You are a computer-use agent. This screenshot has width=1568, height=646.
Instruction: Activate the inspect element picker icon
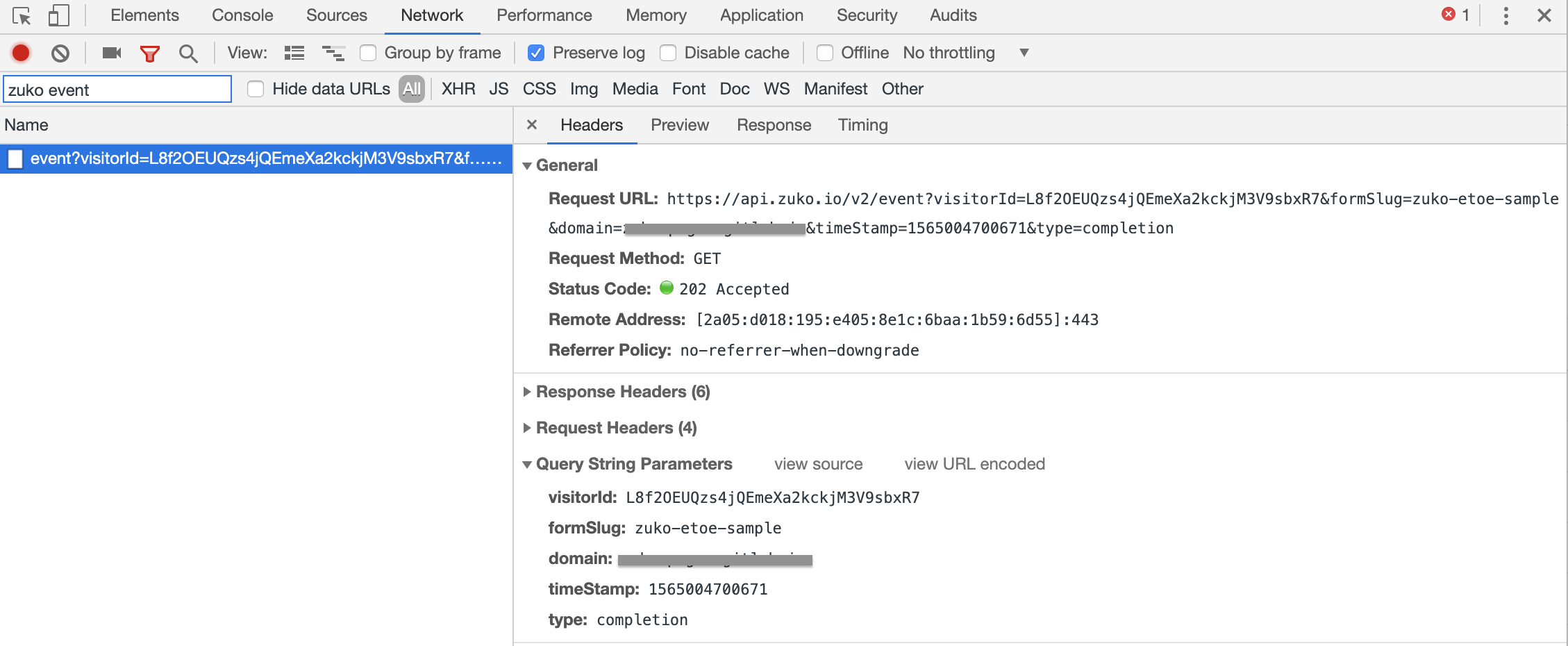click(x=22, y=15)
